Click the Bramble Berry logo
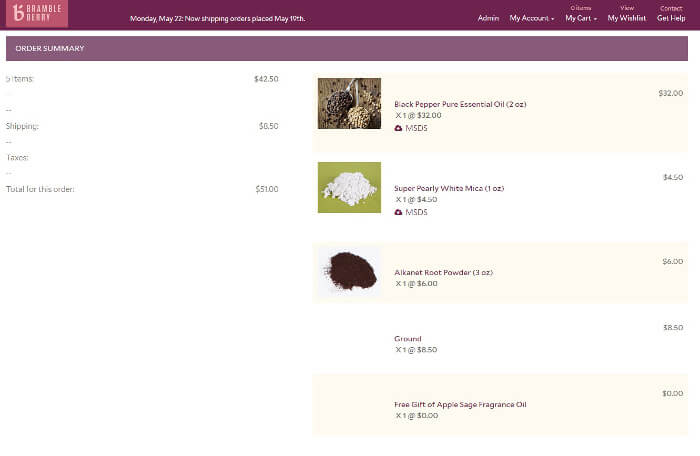Image resolution: width=700 pixels, height=456 pixels. coord(36,14)
